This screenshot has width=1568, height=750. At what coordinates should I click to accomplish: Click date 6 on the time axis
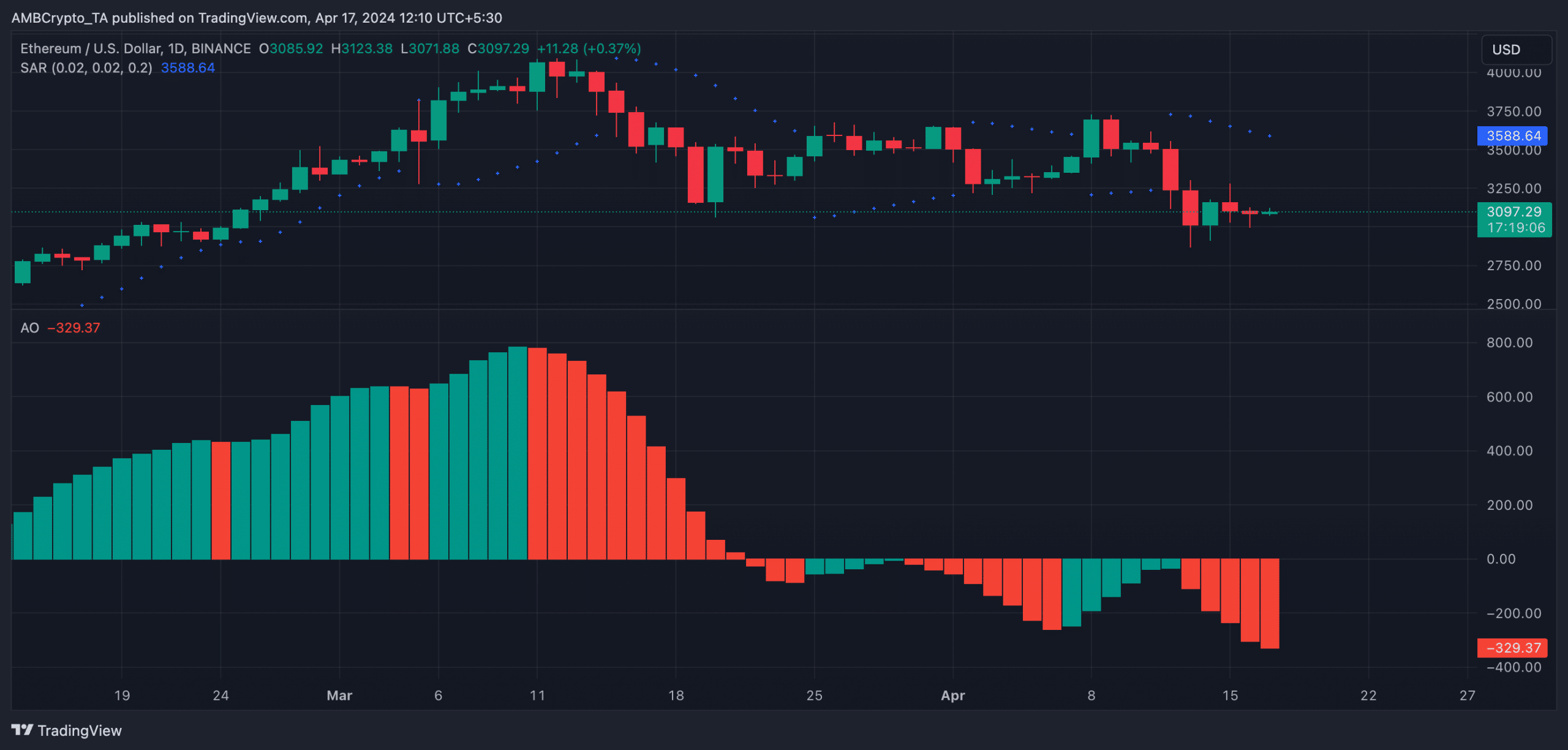coord(438,695)
